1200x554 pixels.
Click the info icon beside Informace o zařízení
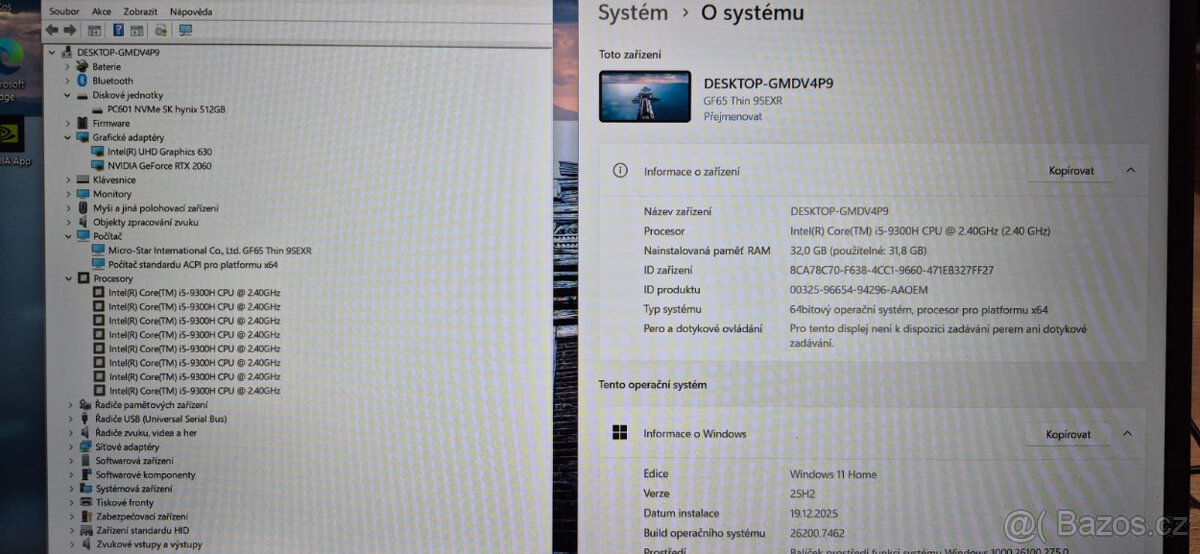[x=620, y=171]
